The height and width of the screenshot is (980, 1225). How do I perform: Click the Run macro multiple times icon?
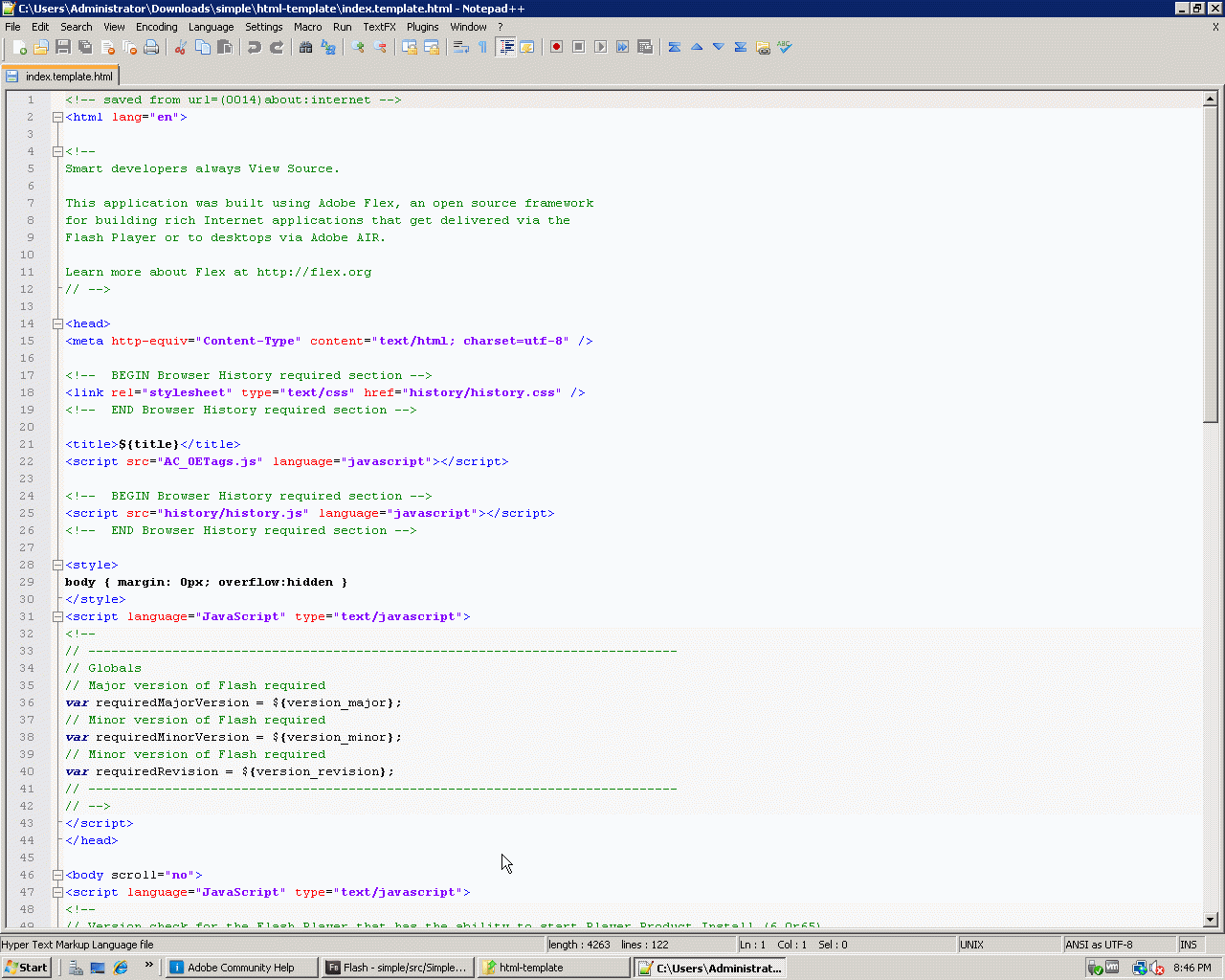click(622, 47)
